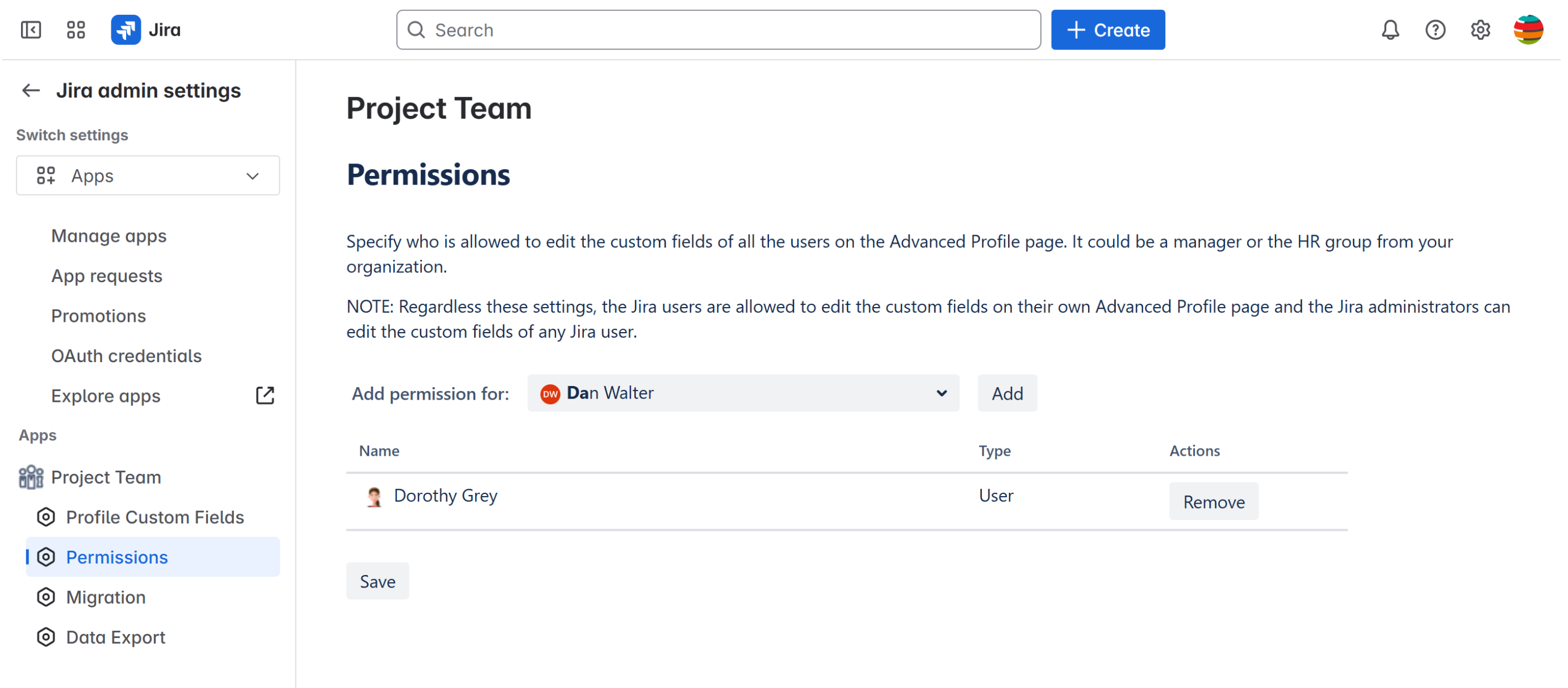This screenshot has height=688, width=1568.
Task: Click the user profile avatar
Action: pos(1527,30)
